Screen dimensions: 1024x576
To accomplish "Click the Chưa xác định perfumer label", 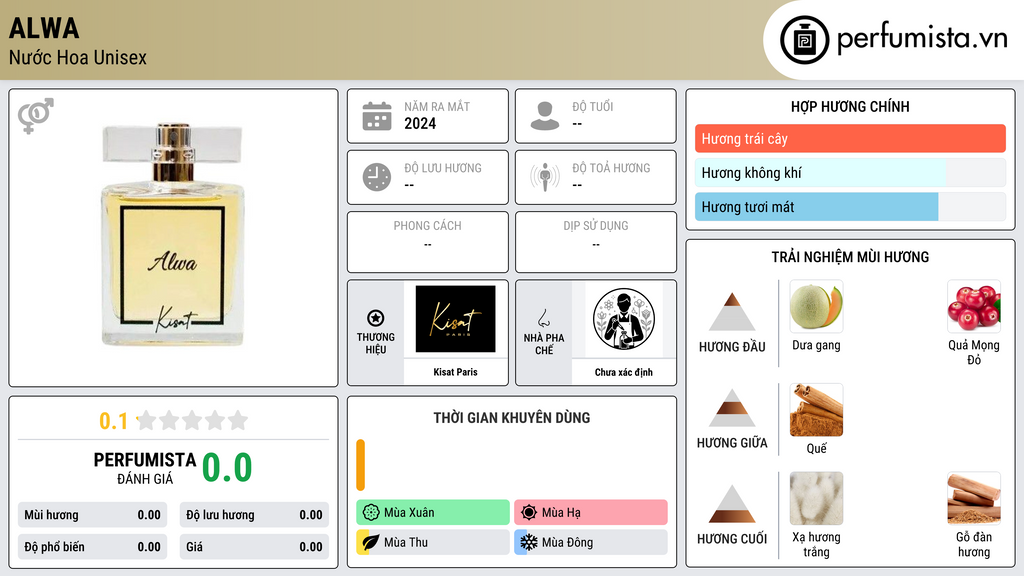I will coord(624,372).
